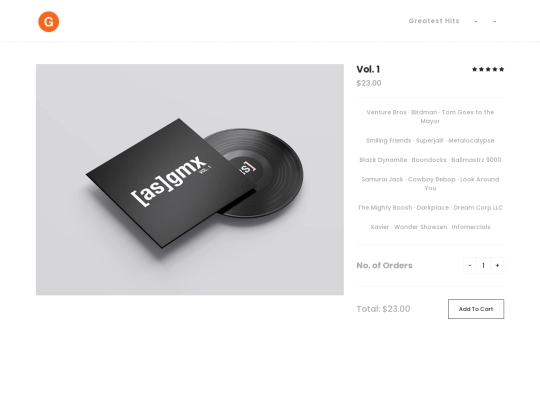Click the Vol. 1 product title
This screenshot has height=405, width=540.
tap(368, 69)
